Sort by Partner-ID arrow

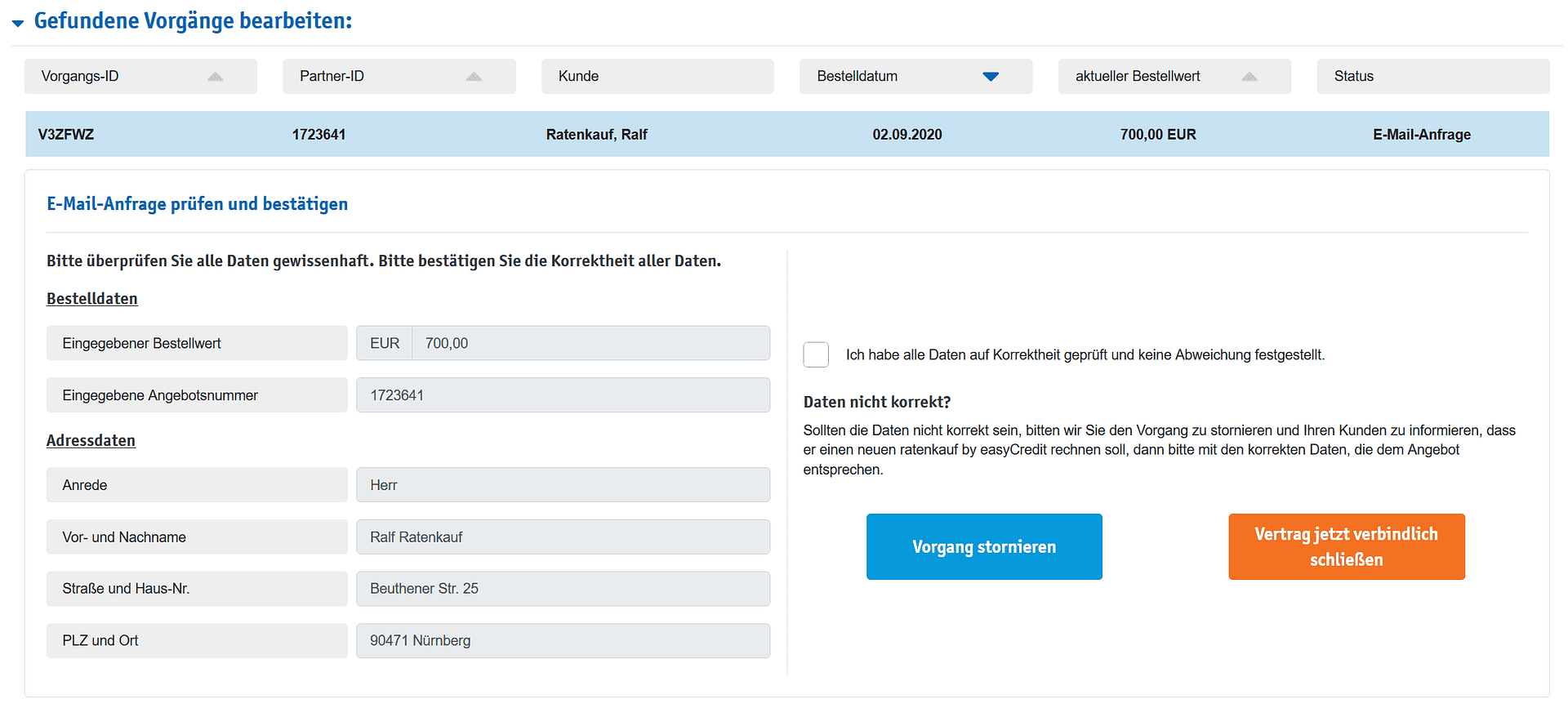coord(474,77)
